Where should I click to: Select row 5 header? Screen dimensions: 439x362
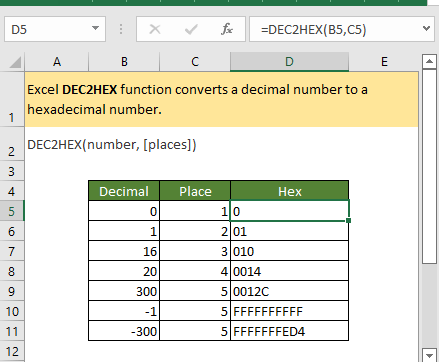(12, 211)
